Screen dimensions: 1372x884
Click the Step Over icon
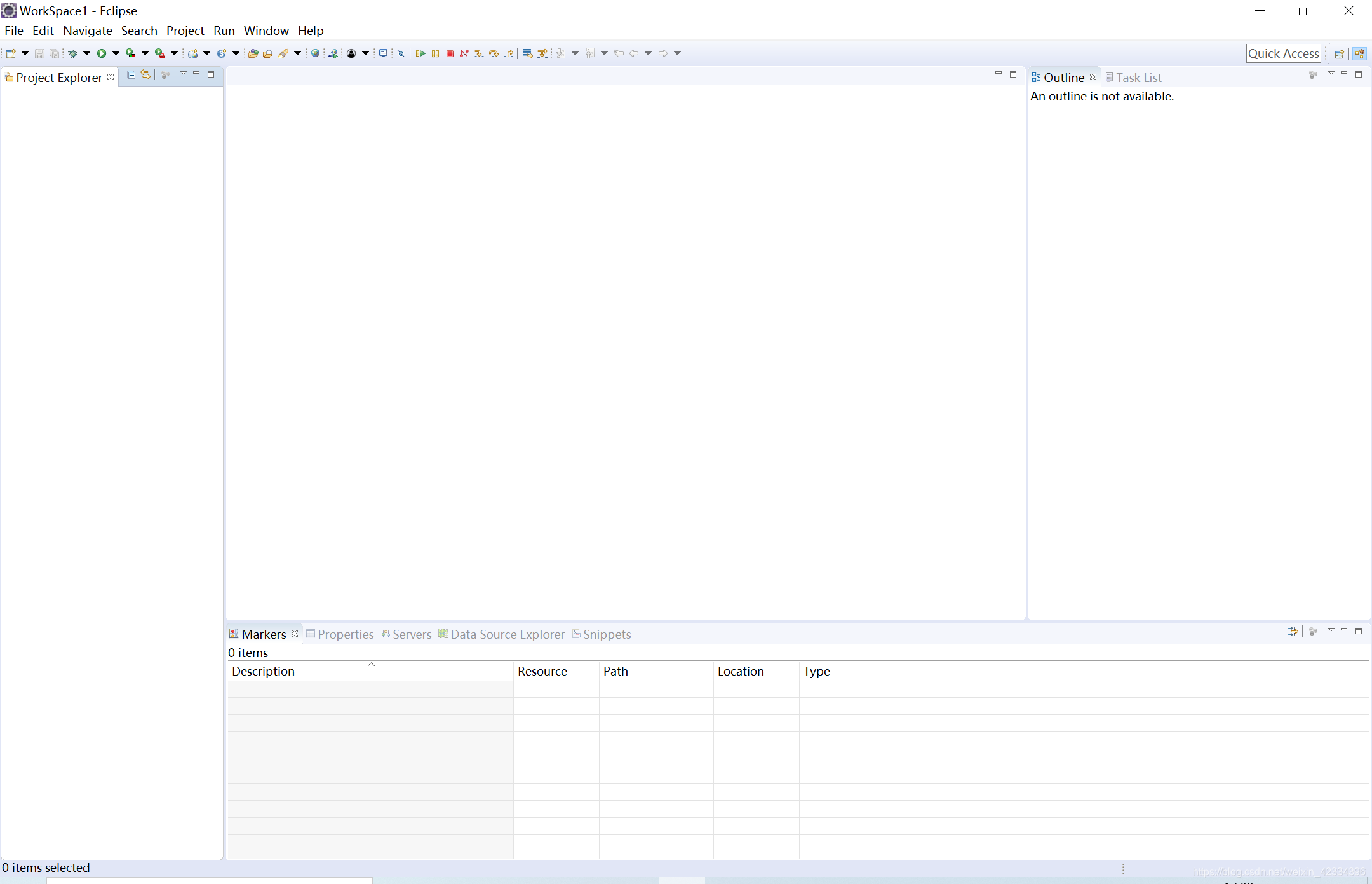point(494,53)
